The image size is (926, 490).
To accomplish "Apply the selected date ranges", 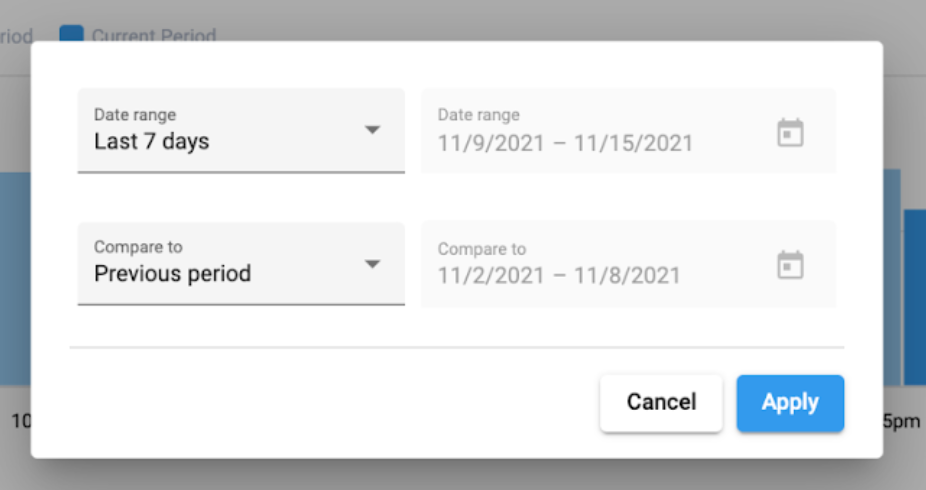I will pyautogui.click(x=790, y=403).
